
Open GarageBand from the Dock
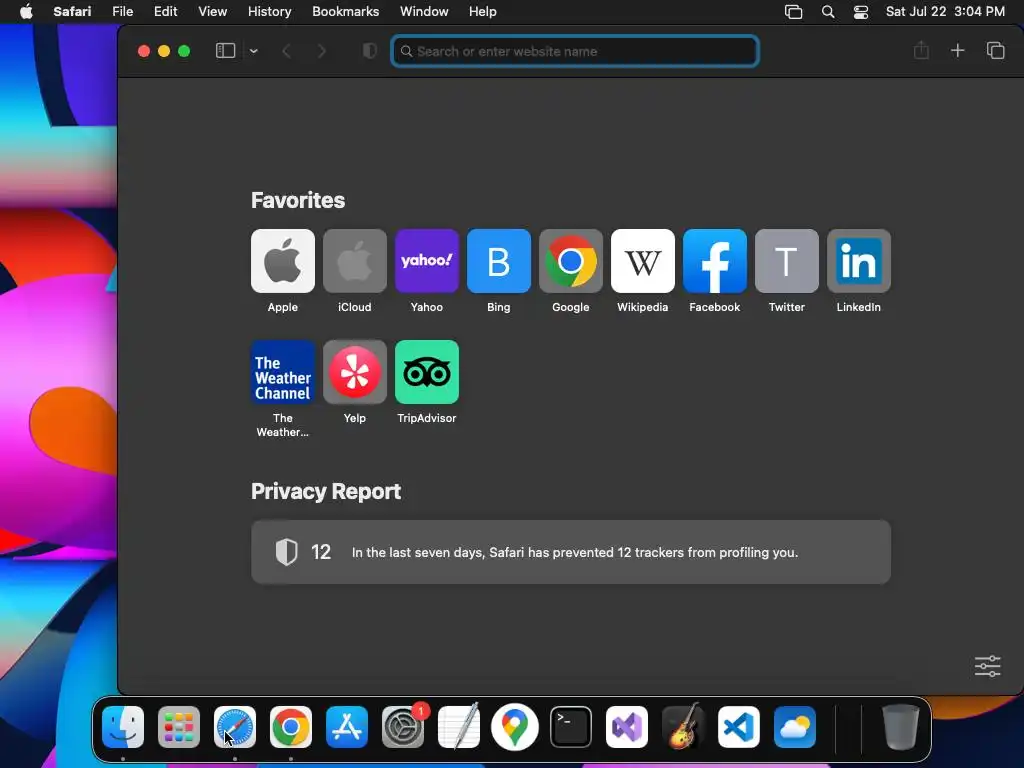[x=683, y=727]
